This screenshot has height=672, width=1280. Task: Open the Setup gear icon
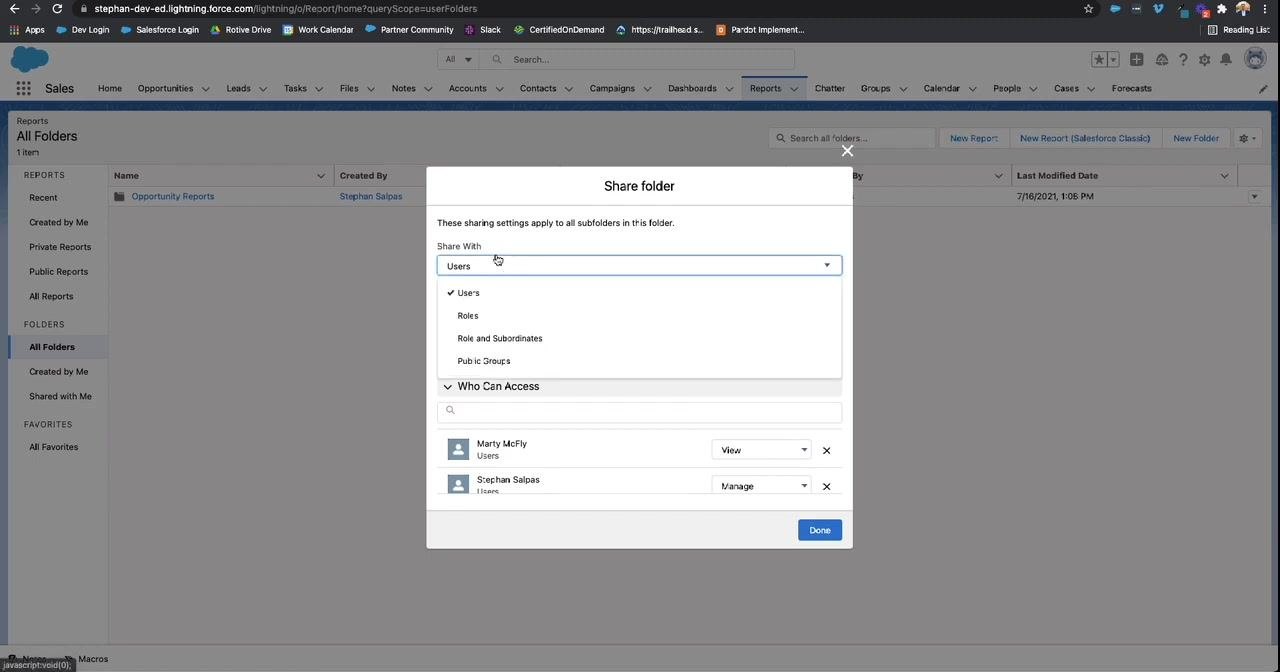tap(1205, 60)
